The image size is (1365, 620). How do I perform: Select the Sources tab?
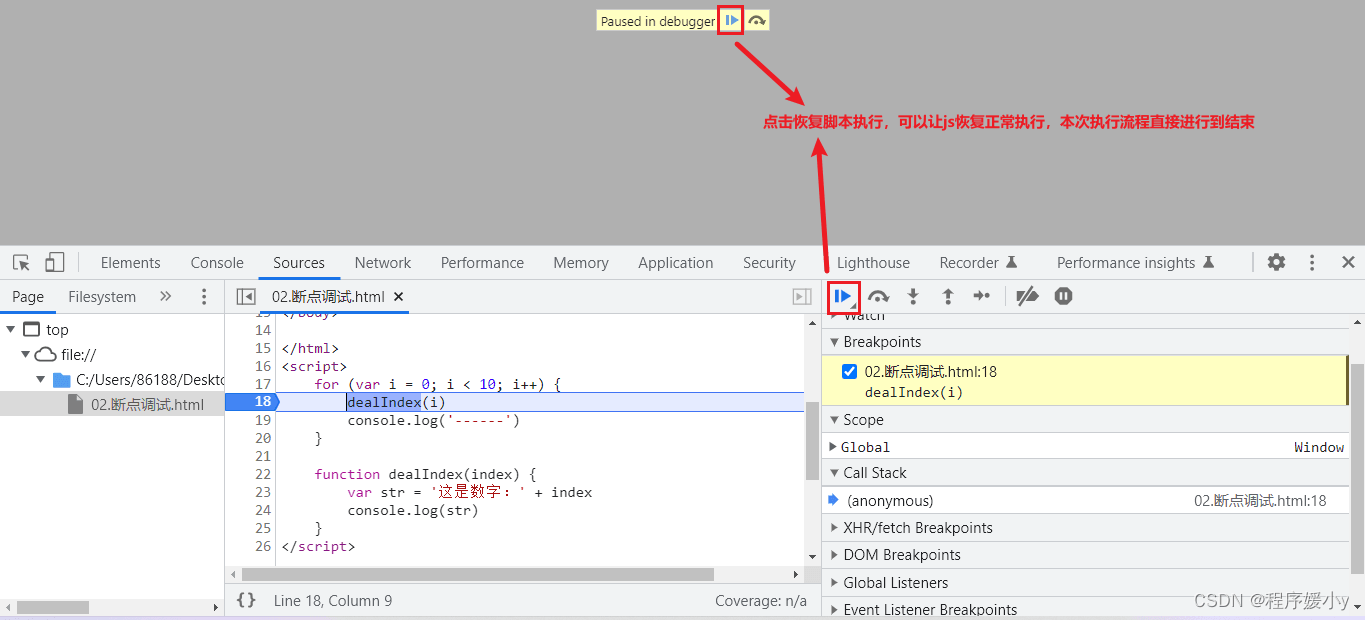pos(299,263)
